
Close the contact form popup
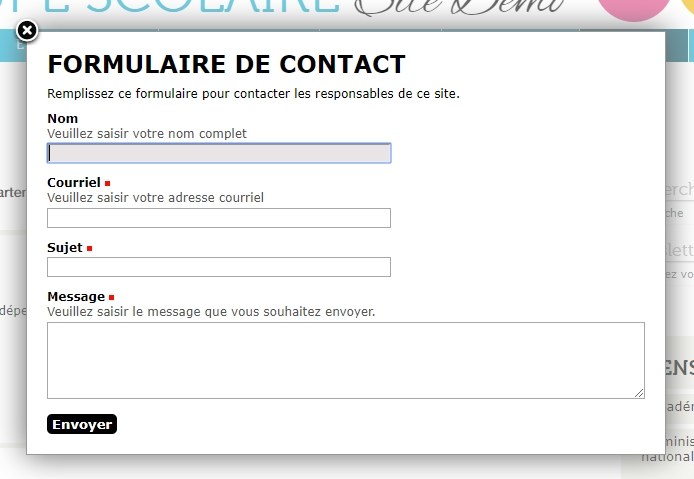(27, 31)
